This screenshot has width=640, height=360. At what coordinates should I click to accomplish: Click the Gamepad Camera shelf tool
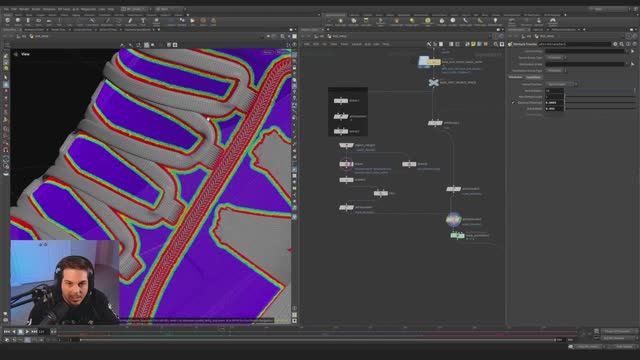pos(553,22)
